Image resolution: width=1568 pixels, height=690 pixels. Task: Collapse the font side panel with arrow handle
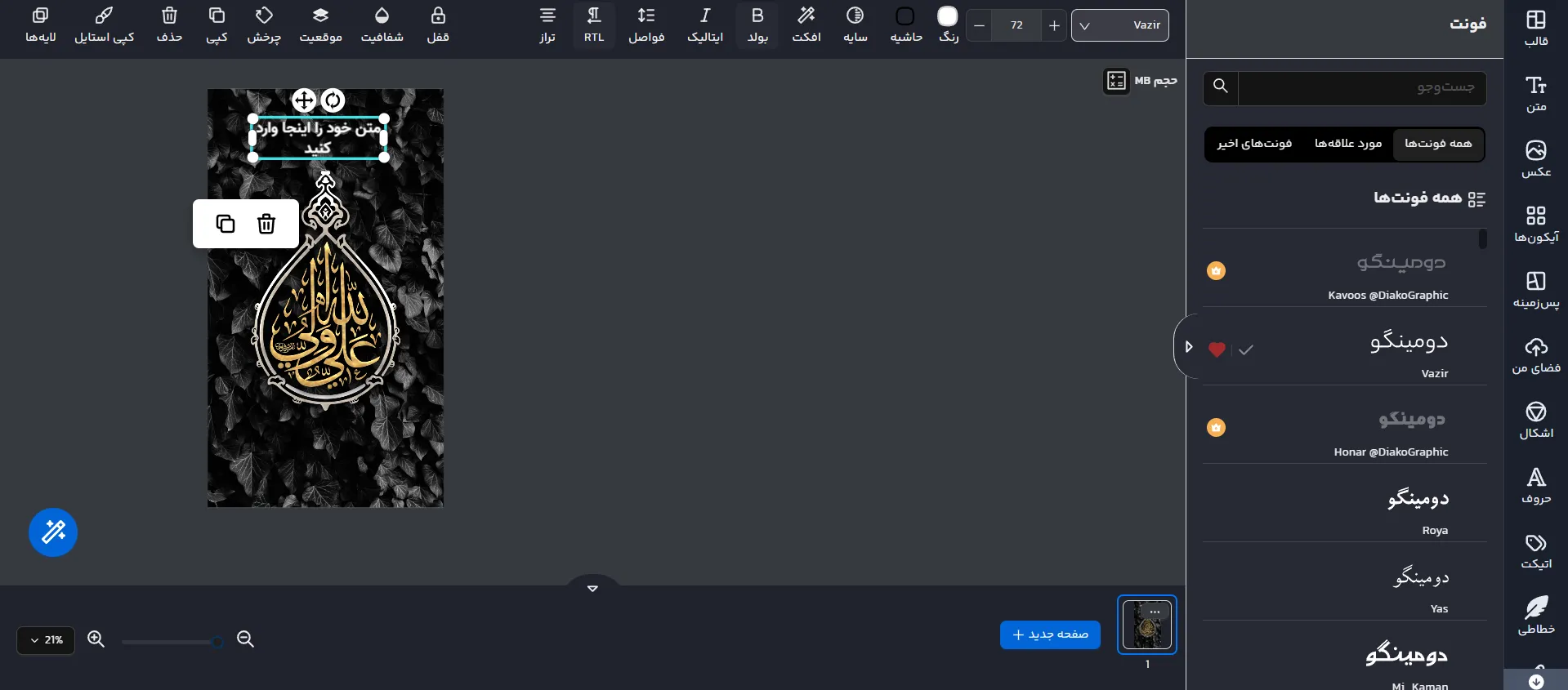coord(1188,347)
